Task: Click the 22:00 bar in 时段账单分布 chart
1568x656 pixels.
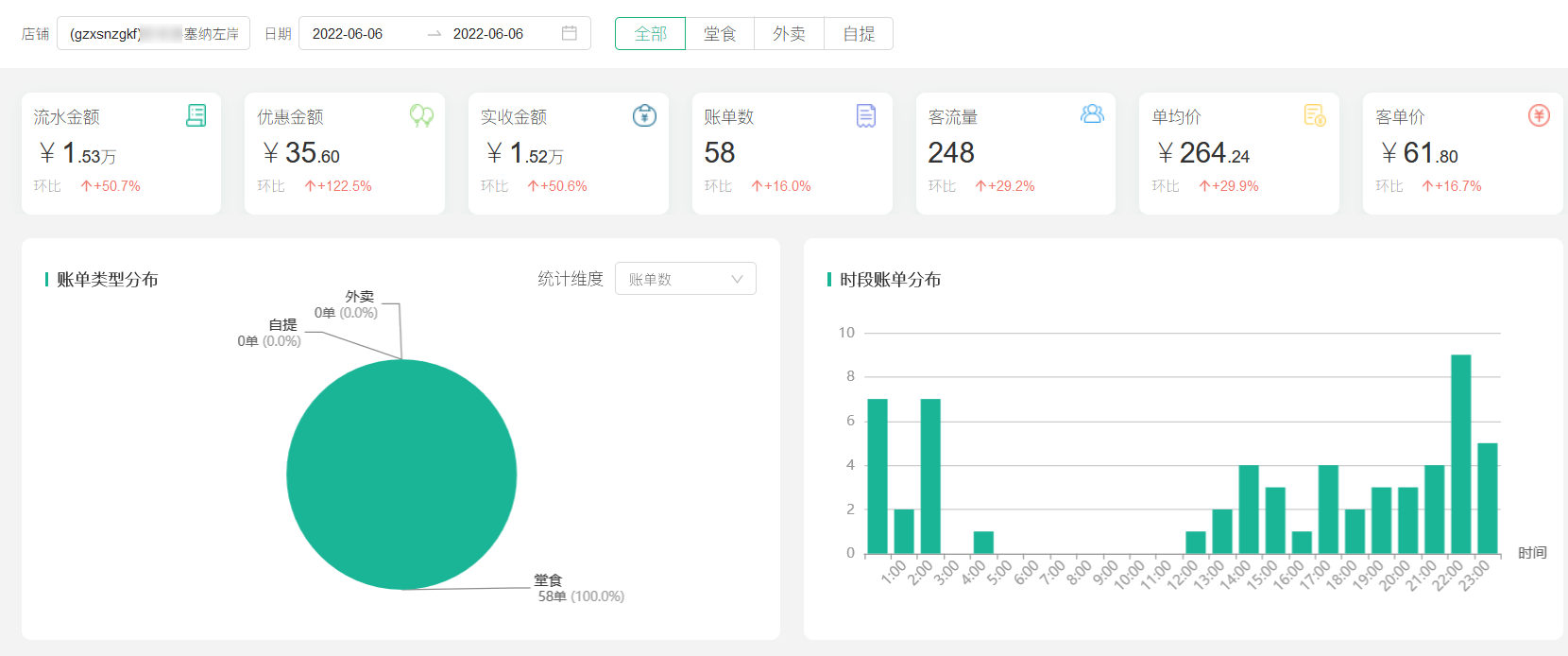Action: pos(1460,454)
